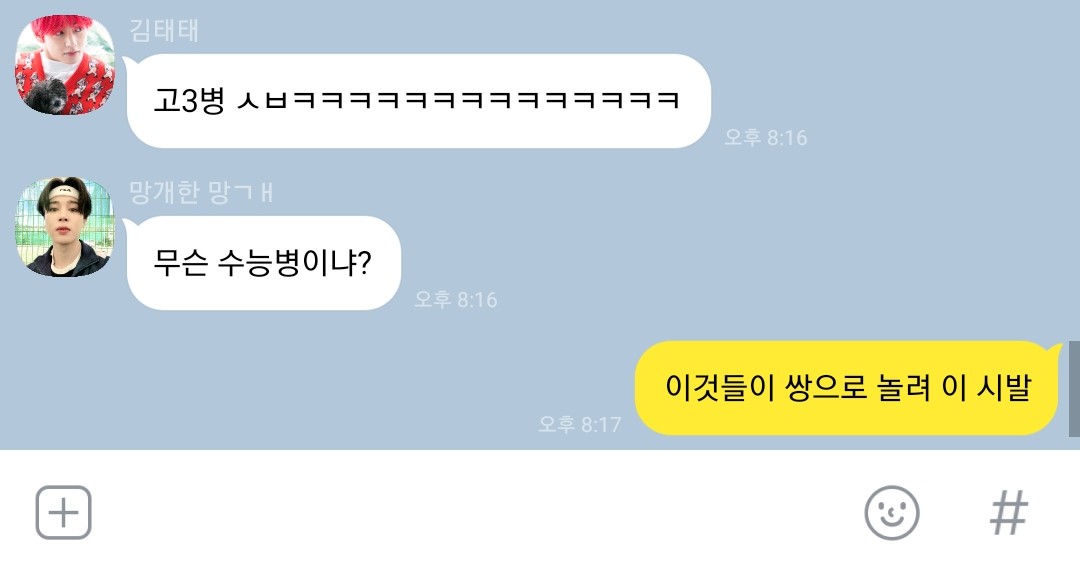The height and width of the screenshot is (576, 1080).
Task: Click the 오후 8:16 timestamp beside 수능병 message
Action: [x=455, y=299]
